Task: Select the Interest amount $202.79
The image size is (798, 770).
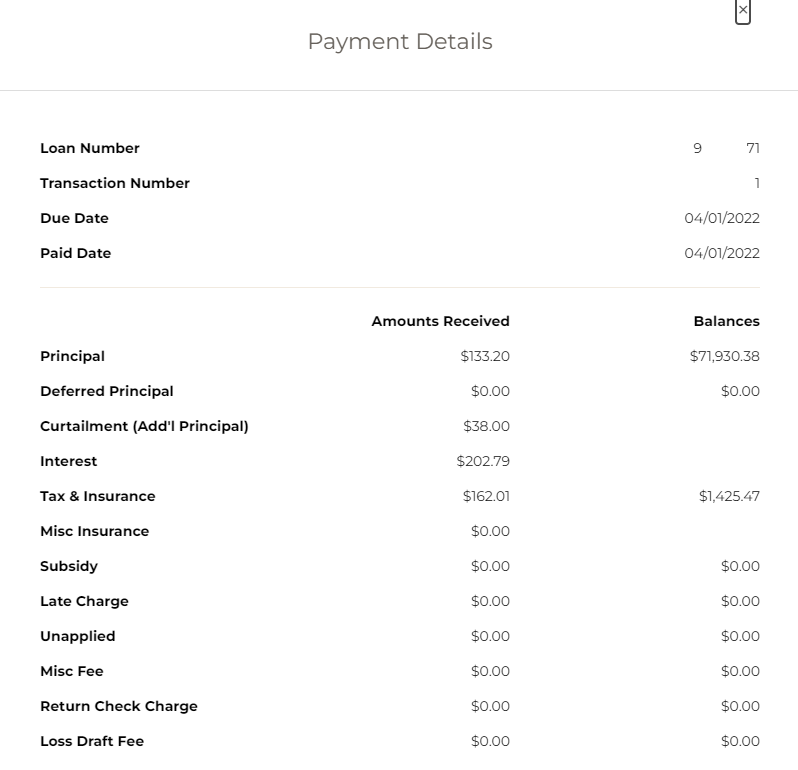Action: coord(483,461)
